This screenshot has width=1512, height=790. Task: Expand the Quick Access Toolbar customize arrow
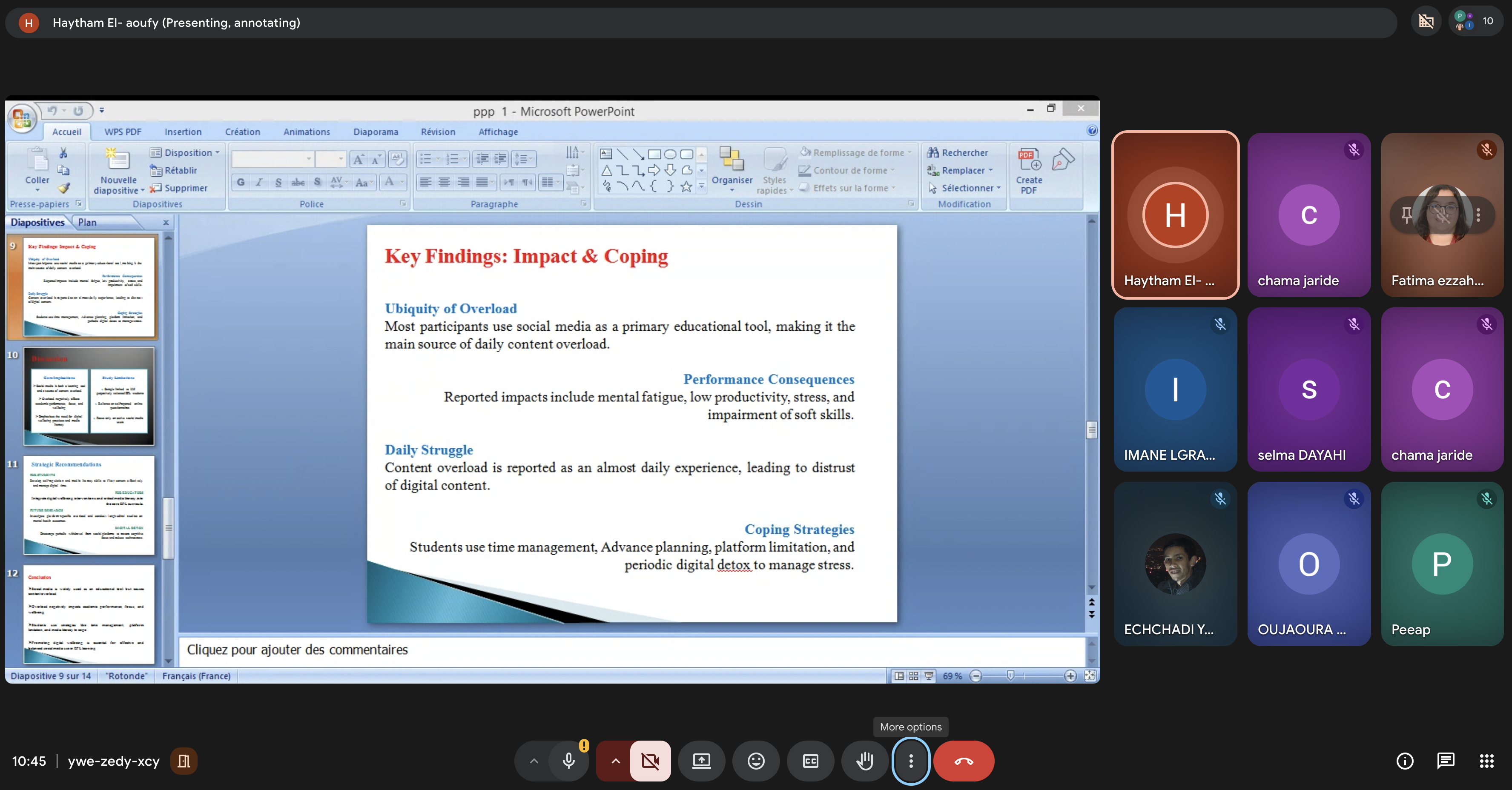click(x=101, y=110)
